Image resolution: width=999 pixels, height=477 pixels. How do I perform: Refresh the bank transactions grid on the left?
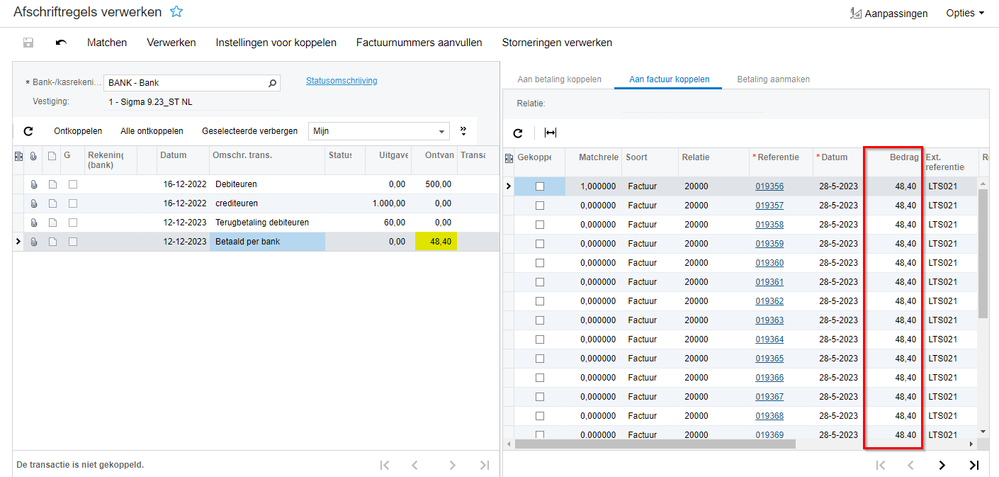tap(28, 131)
